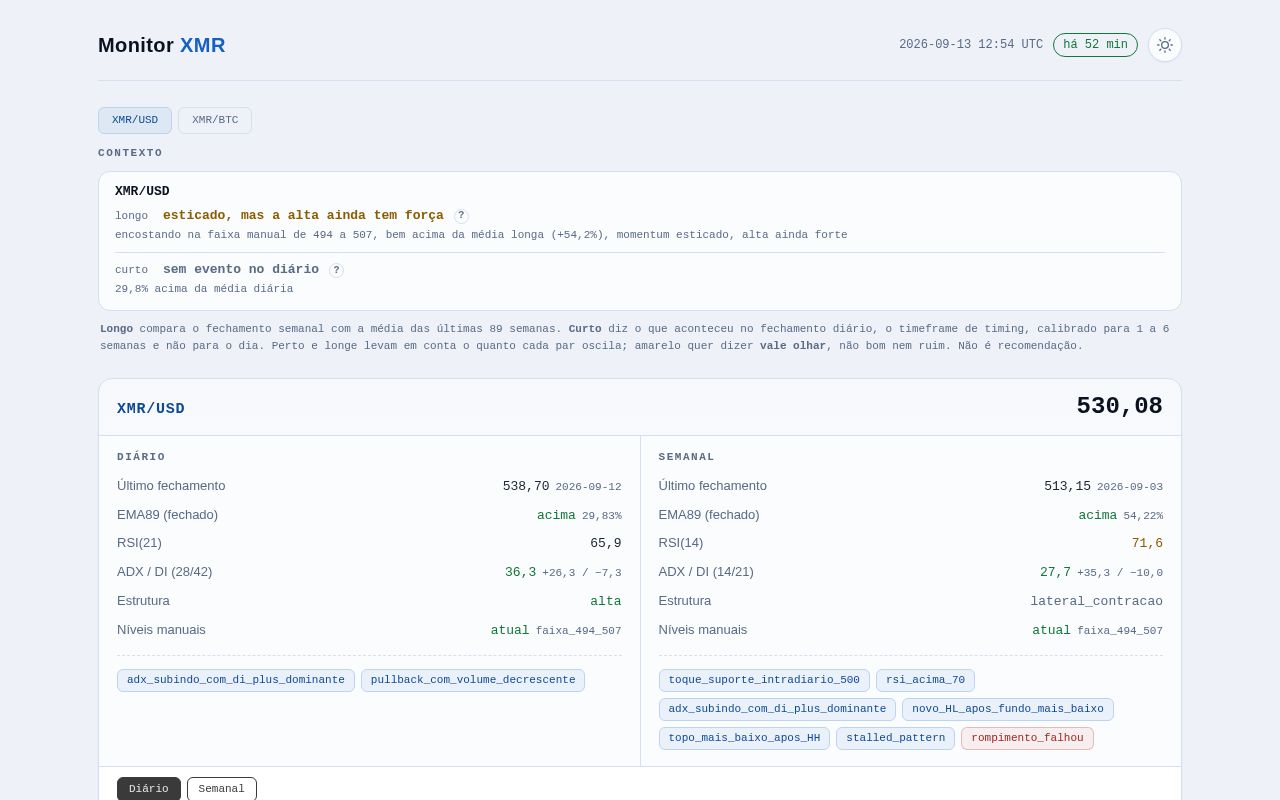Click the toque_suporte_intradiario_500 tag

coord(764,680)
